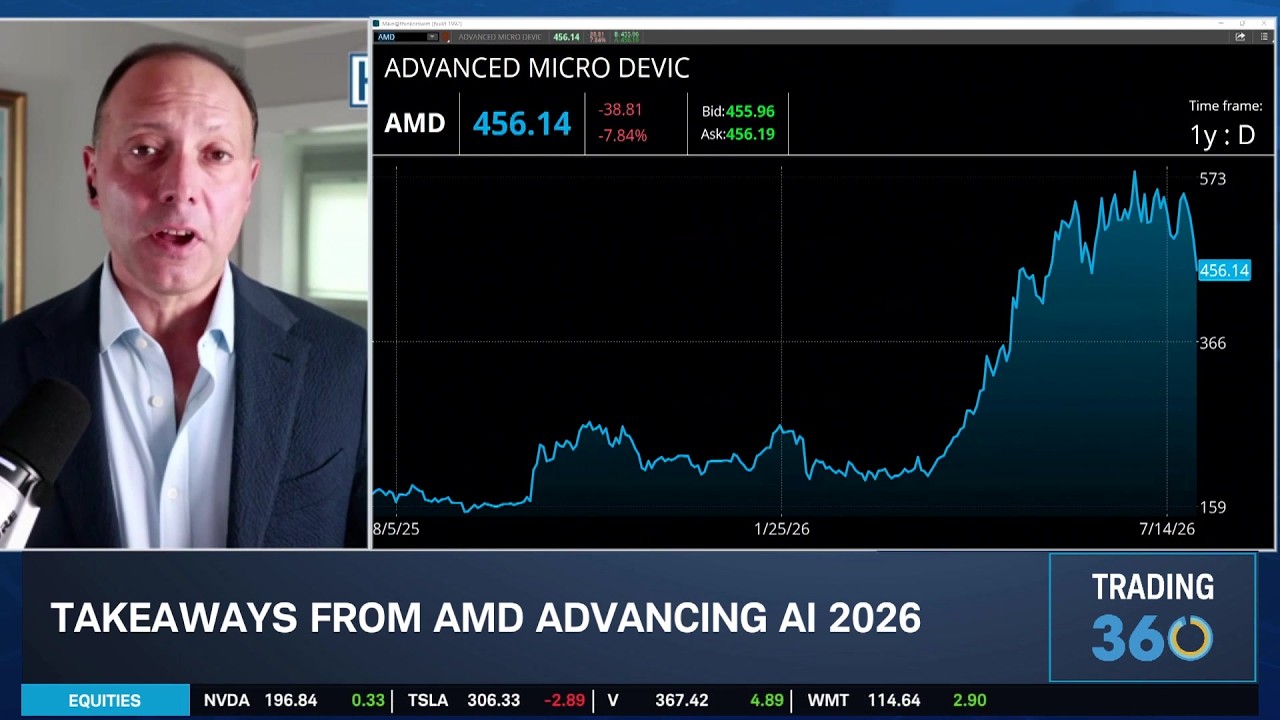
Task: Click the share icon in chart toolbar
Action: pyautogui.click(x=1240, y=37)
